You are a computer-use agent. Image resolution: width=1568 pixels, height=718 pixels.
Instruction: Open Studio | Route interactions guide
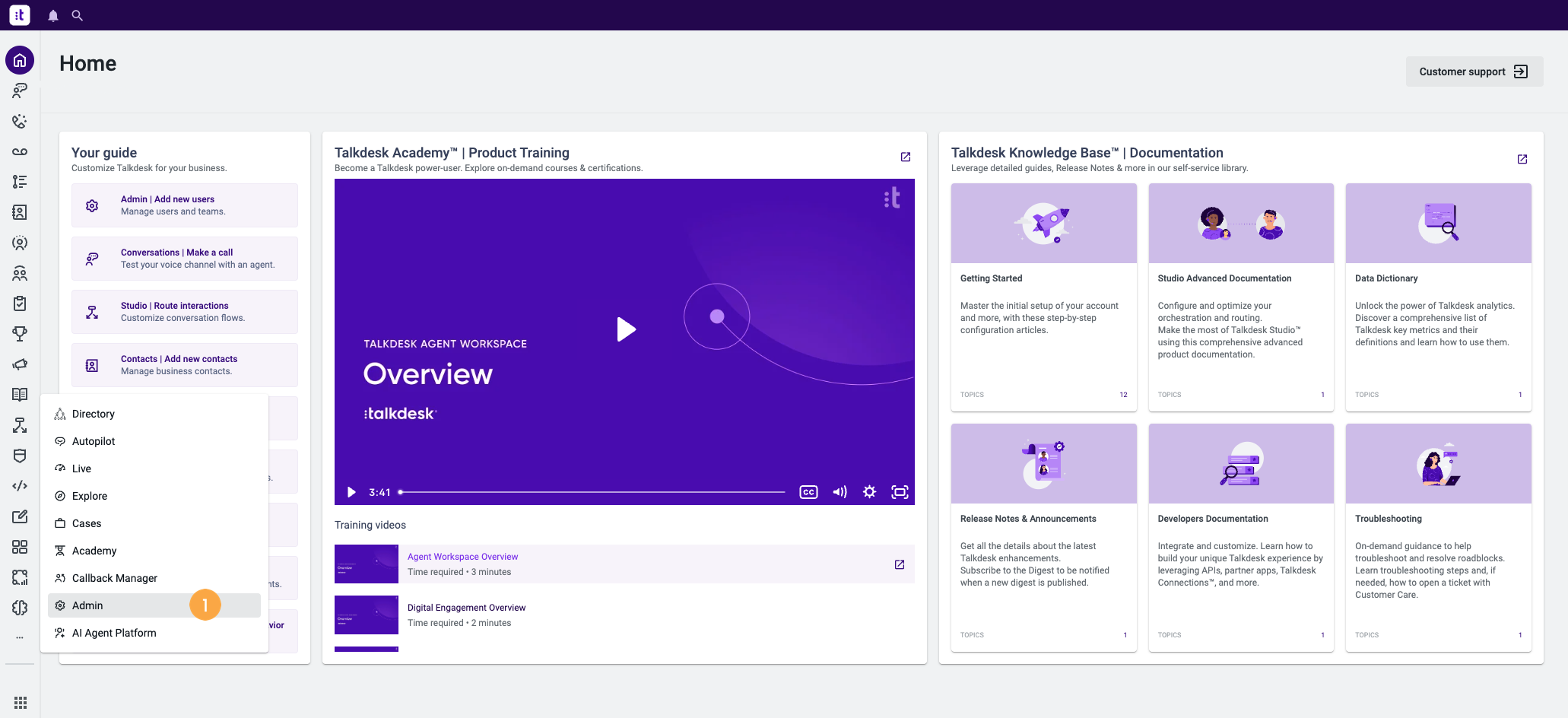(185, 312)
